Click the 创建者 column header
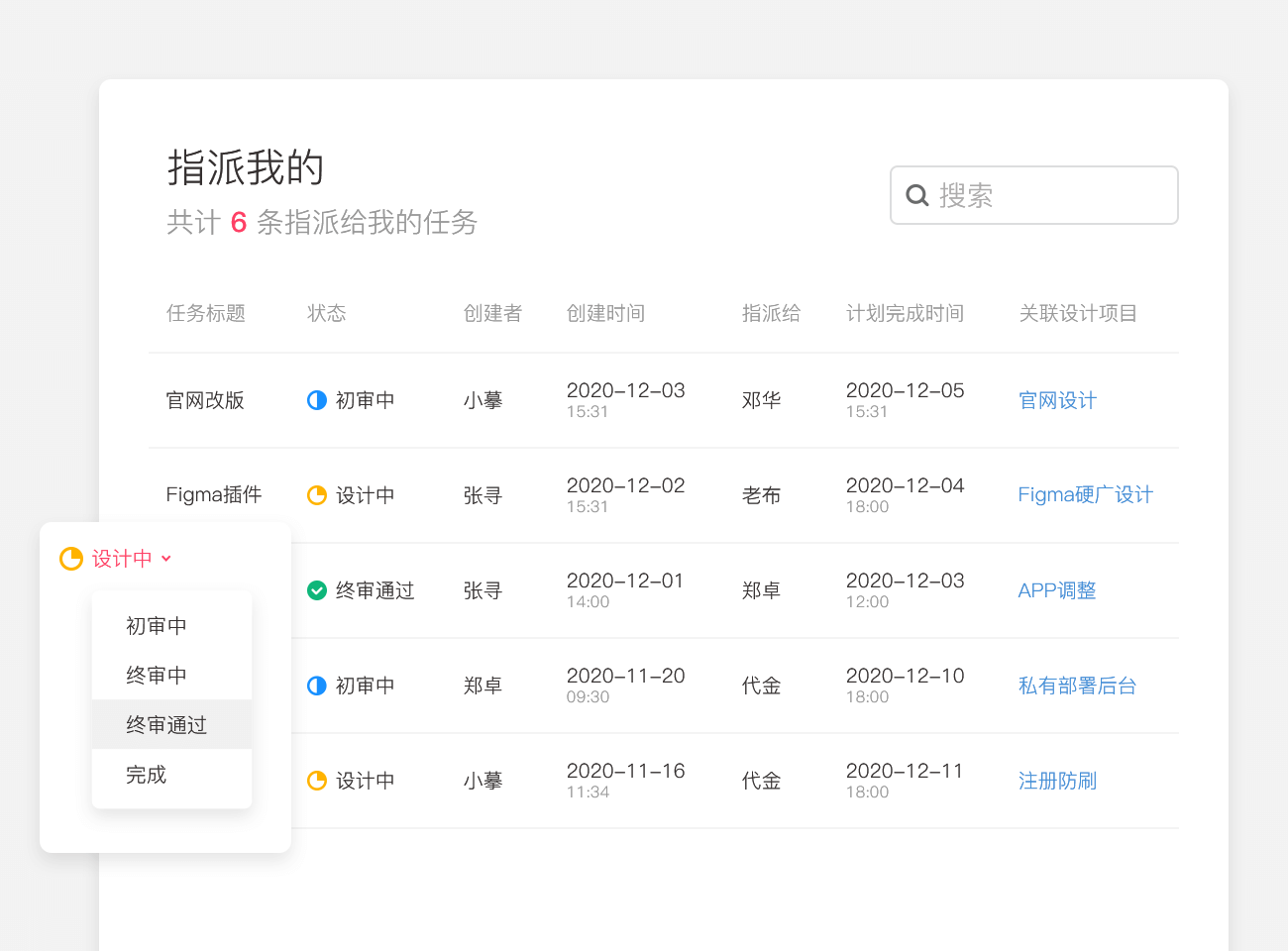Image resolution: width=1288 pixels, height=951 pixels. [492, 313]
